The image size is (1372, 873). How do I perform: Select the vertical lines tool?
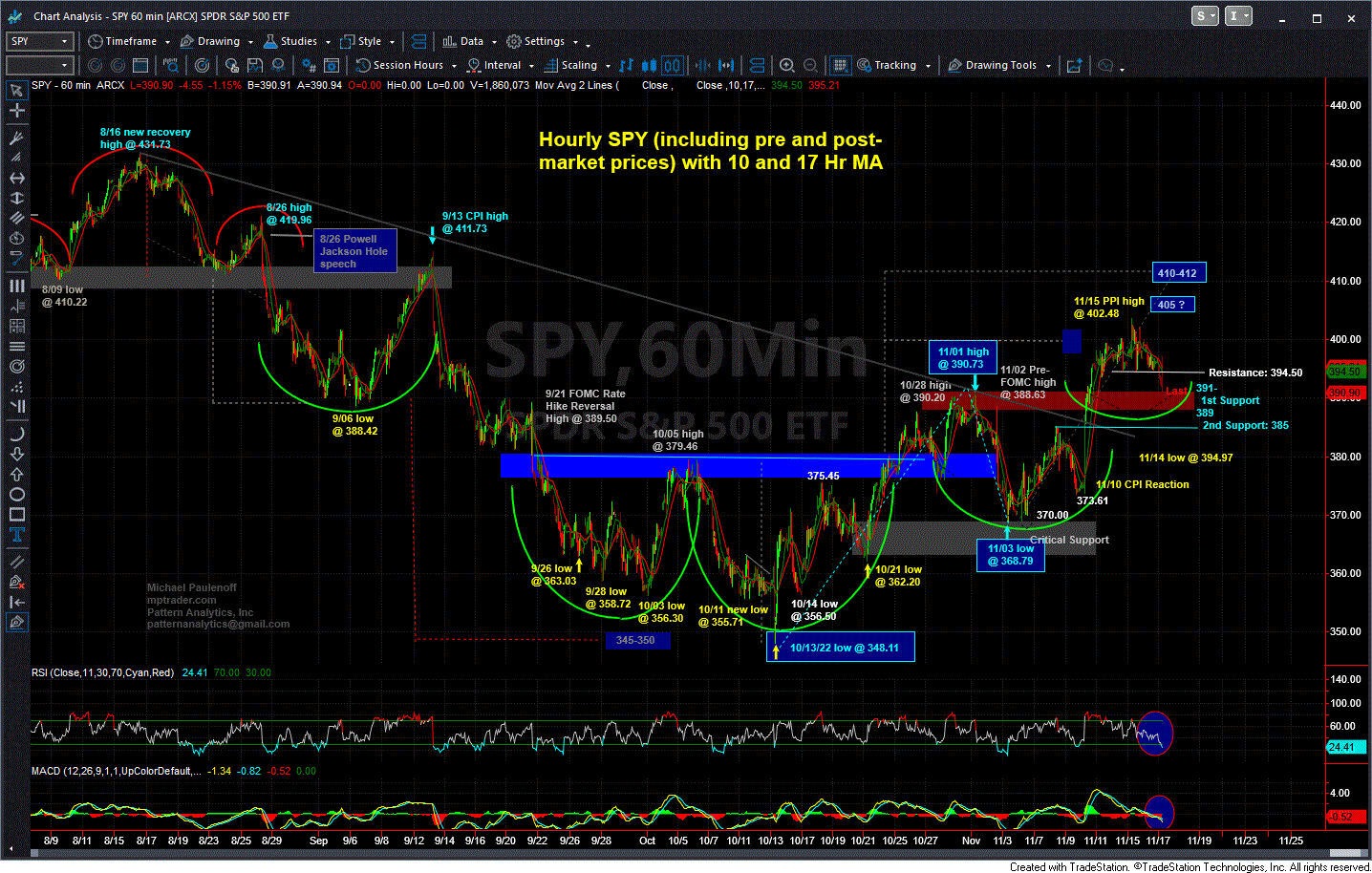point(16,286)
